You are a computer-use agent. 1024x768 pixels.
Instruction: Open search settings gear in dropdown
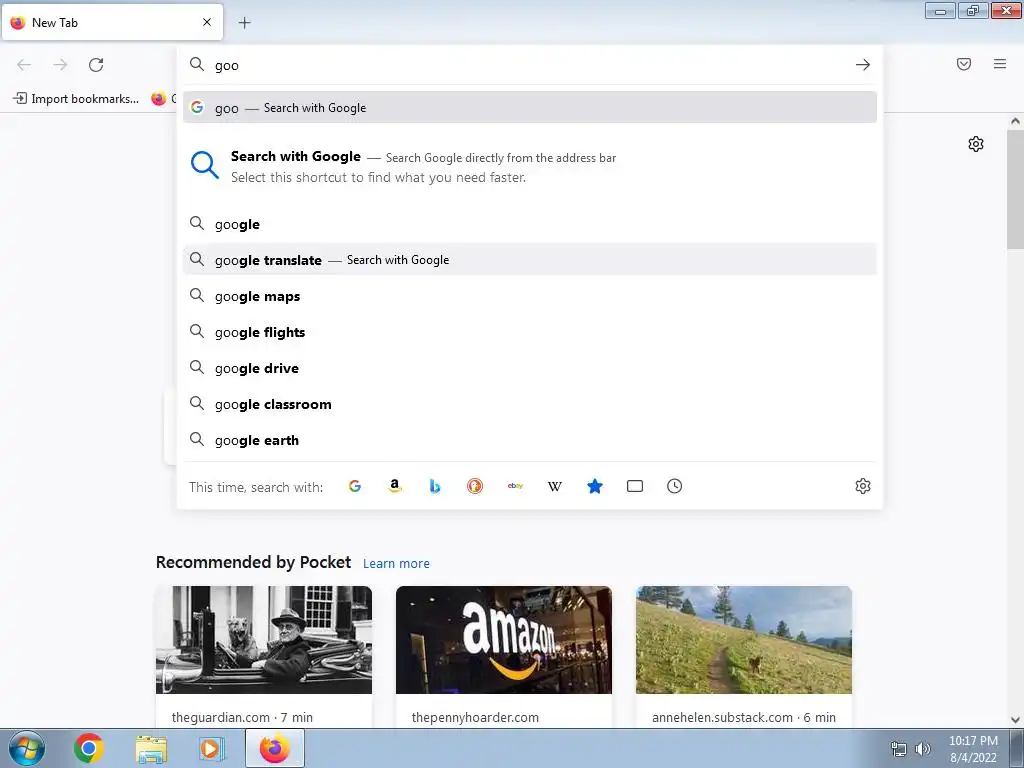863,486
